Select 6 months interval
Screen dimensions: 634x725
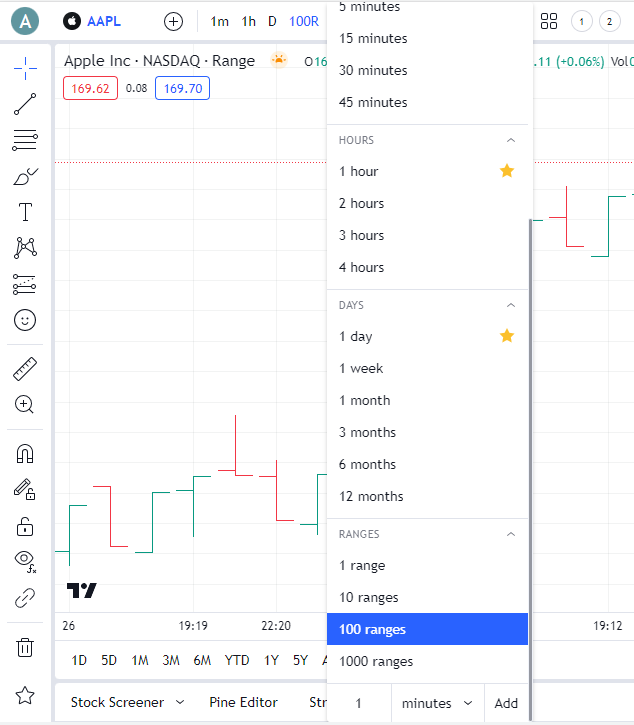pos(427,464)
